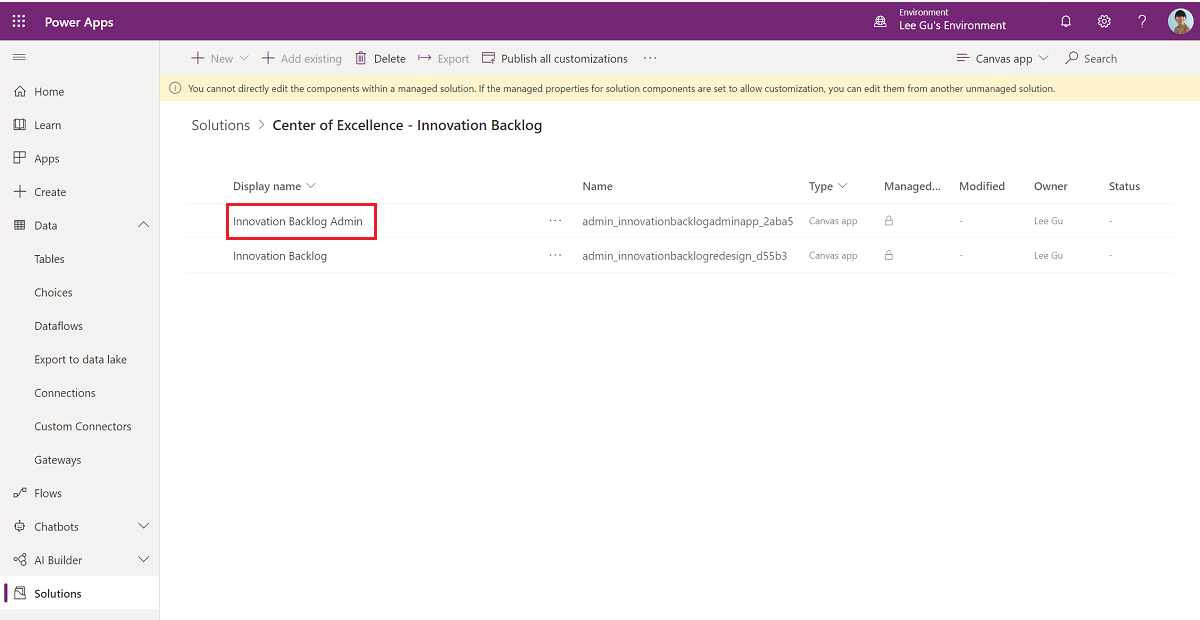
Task: Collapse the left navigation hamburger icon
Action: click(18, 57)
